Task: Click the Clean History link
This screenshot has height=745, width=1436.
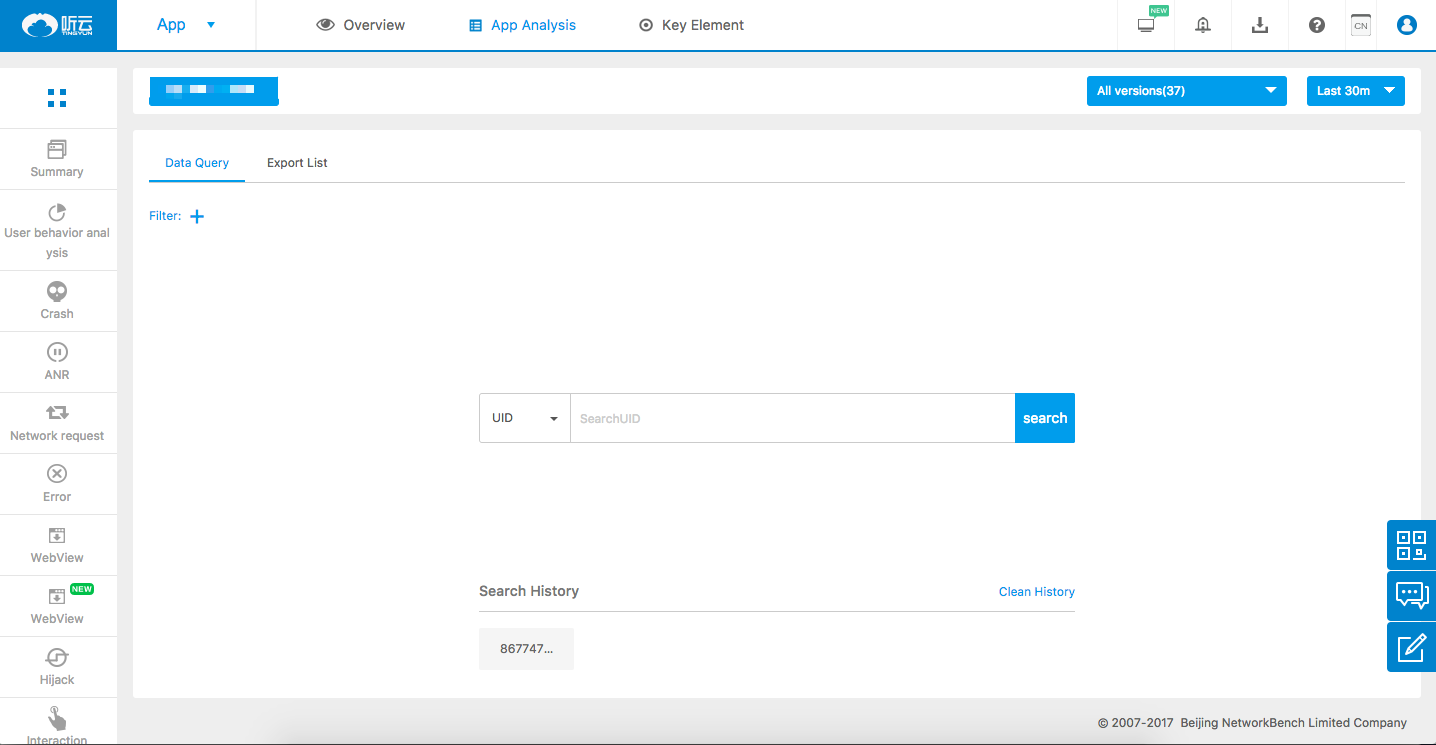Action: click(1036, 592)
